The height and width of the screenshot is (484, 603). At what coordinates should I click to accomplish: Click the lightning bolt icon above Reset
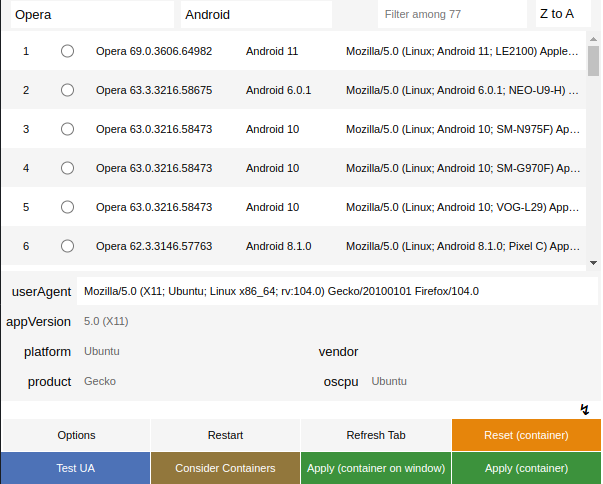(585, 409)
